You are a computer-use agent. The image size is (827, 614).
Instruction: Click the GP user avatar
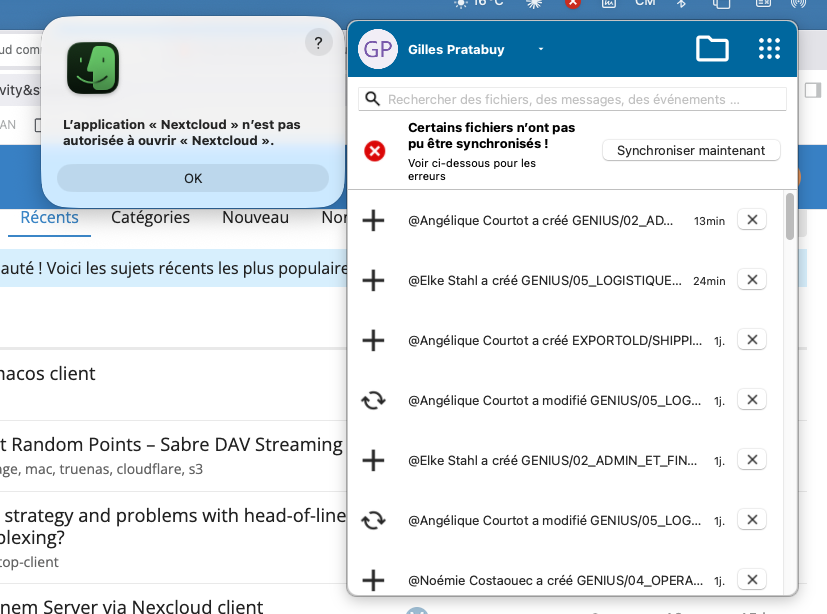378,49
